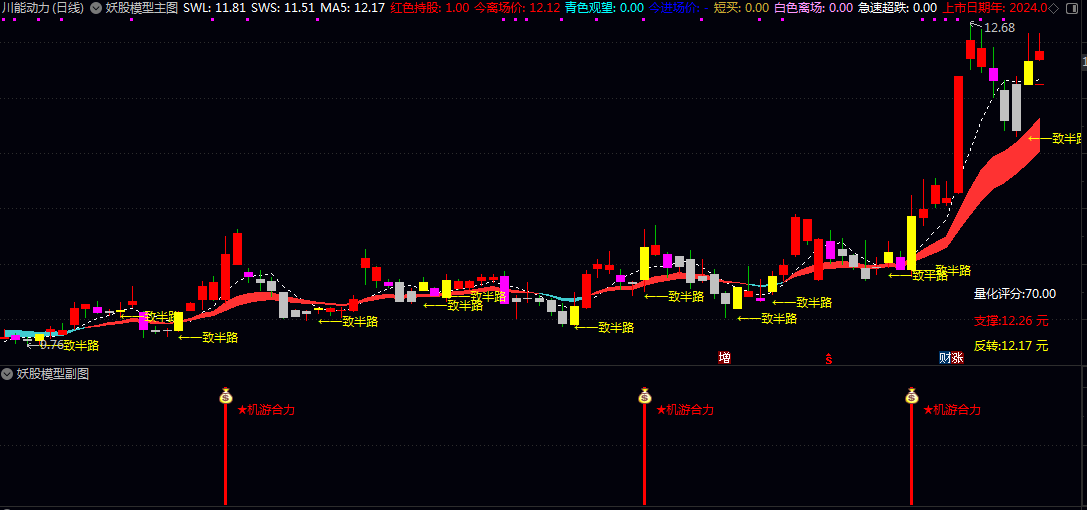Click the 反转:12.17 元 label

pos(1011,346)
